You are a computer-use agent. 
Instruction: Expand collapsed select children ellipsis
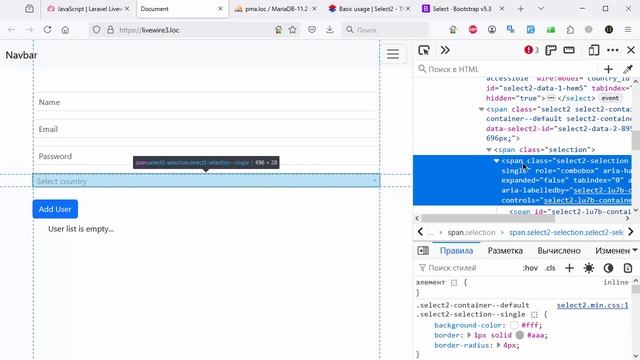pyautogui.click(x=551, y=98)
